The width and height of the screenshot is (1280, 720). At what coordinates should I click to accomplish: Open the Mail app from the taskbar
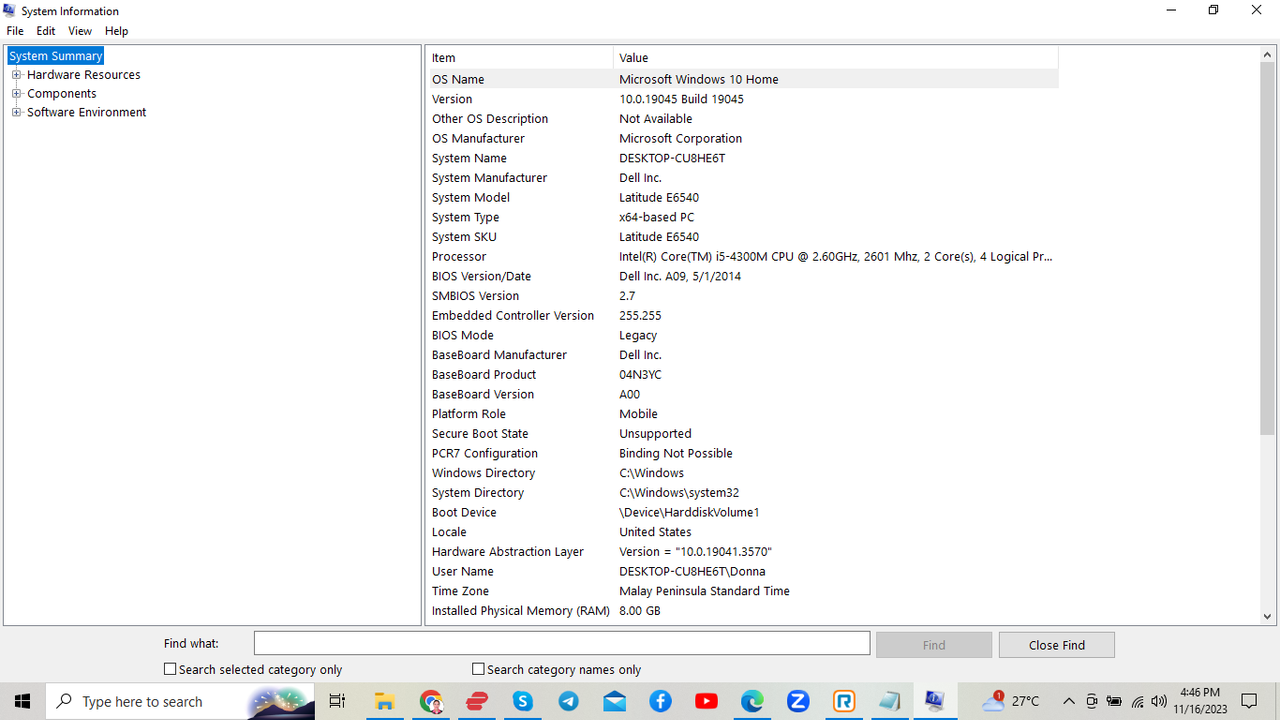(614, 701)
